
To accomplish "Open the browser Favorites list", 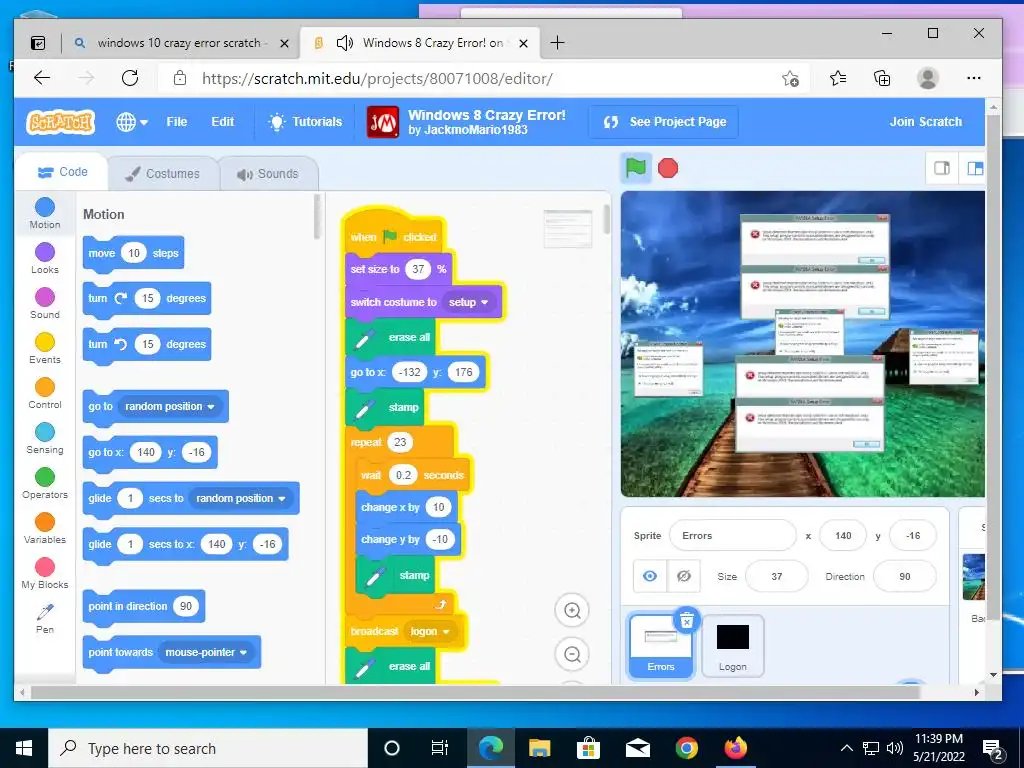I will click(838, 79).
